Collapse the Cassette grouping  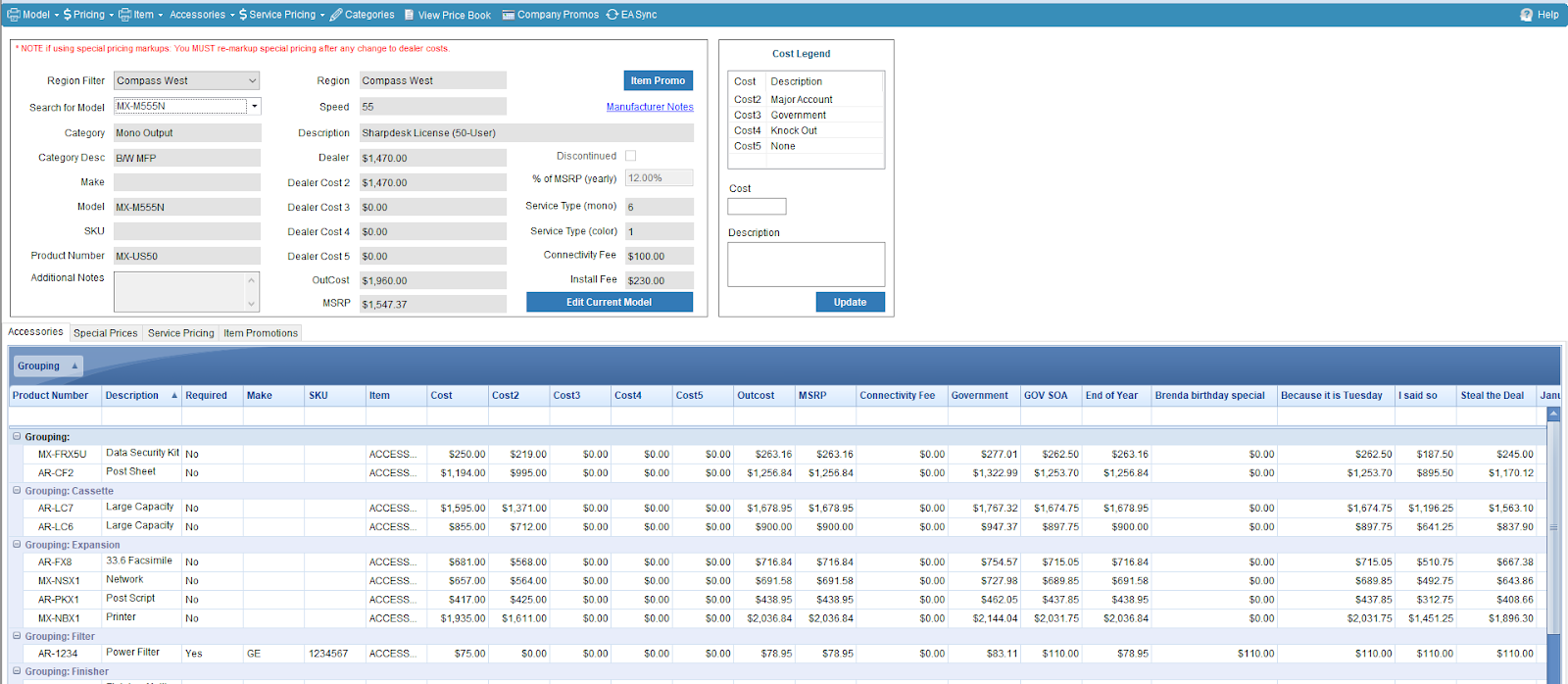pos(17,490)
